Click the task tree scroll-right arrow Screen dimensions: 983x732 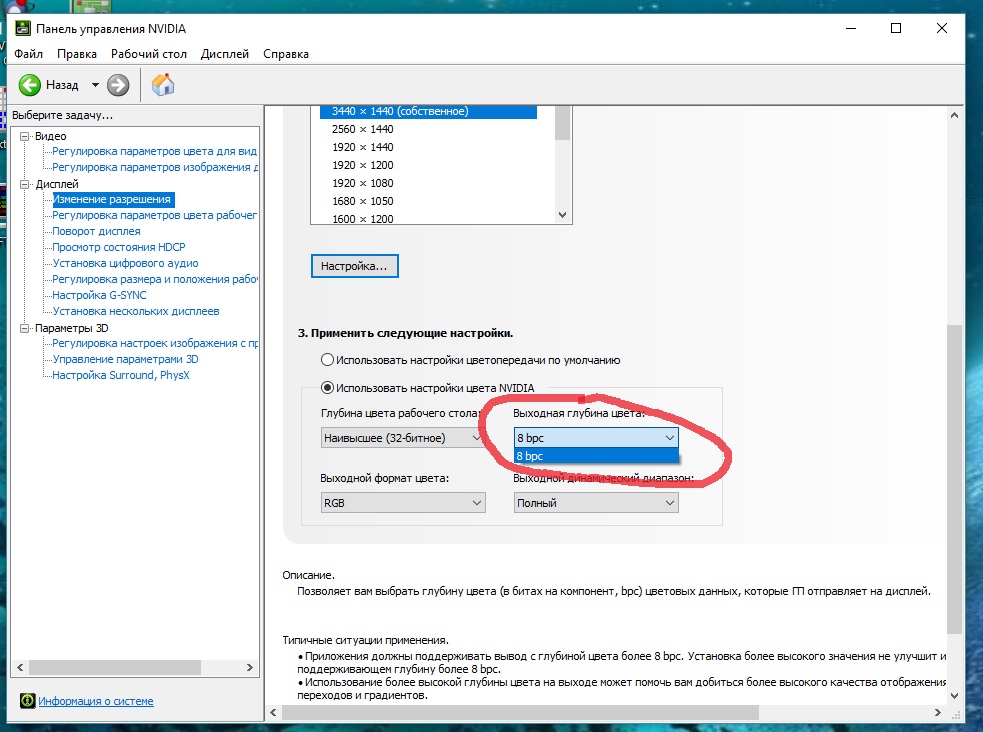click(250, 667)
